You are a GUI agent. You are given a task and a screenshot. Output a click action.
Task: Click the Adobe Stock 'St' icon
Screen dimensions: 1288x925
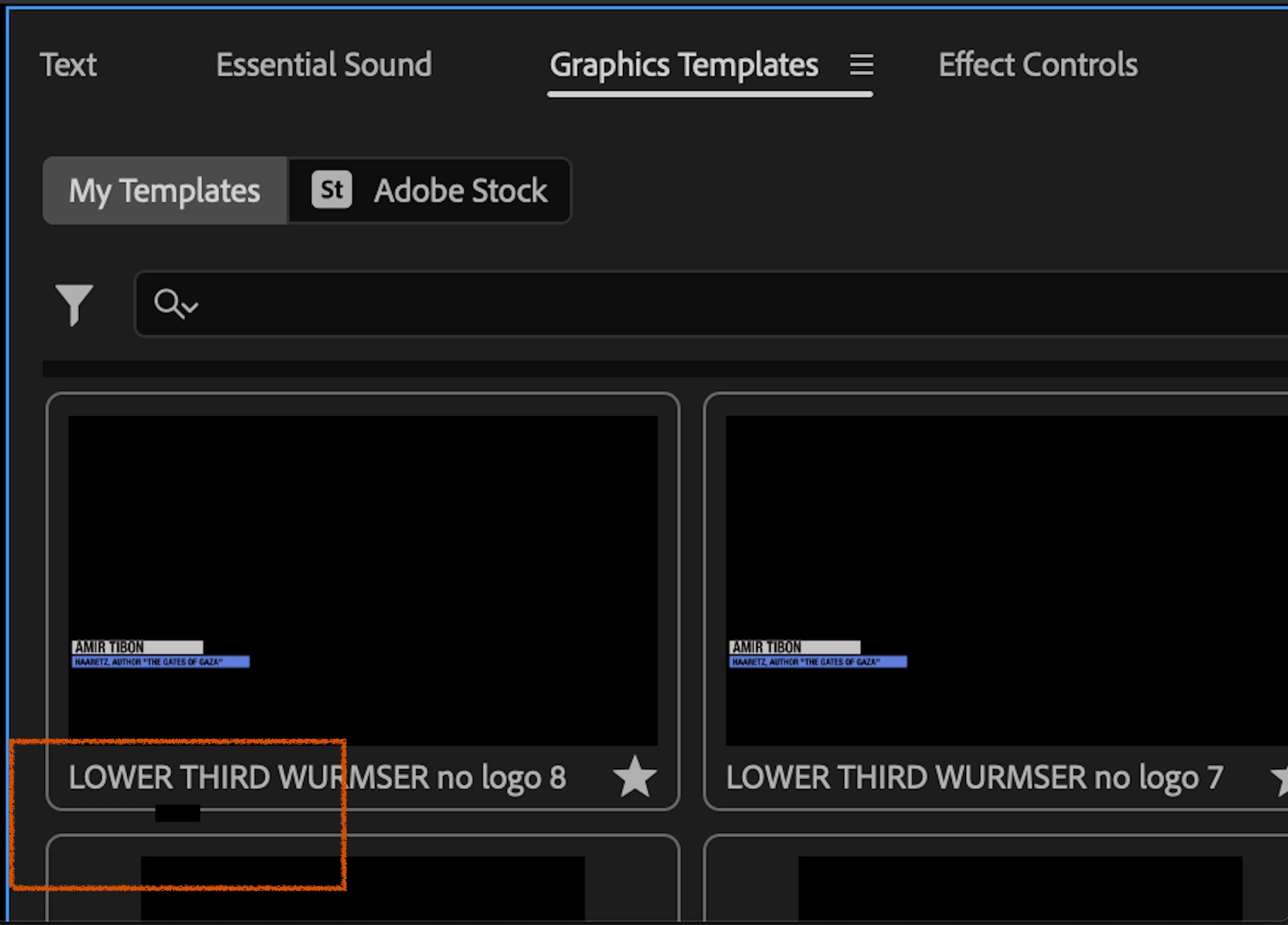(332, 190)
